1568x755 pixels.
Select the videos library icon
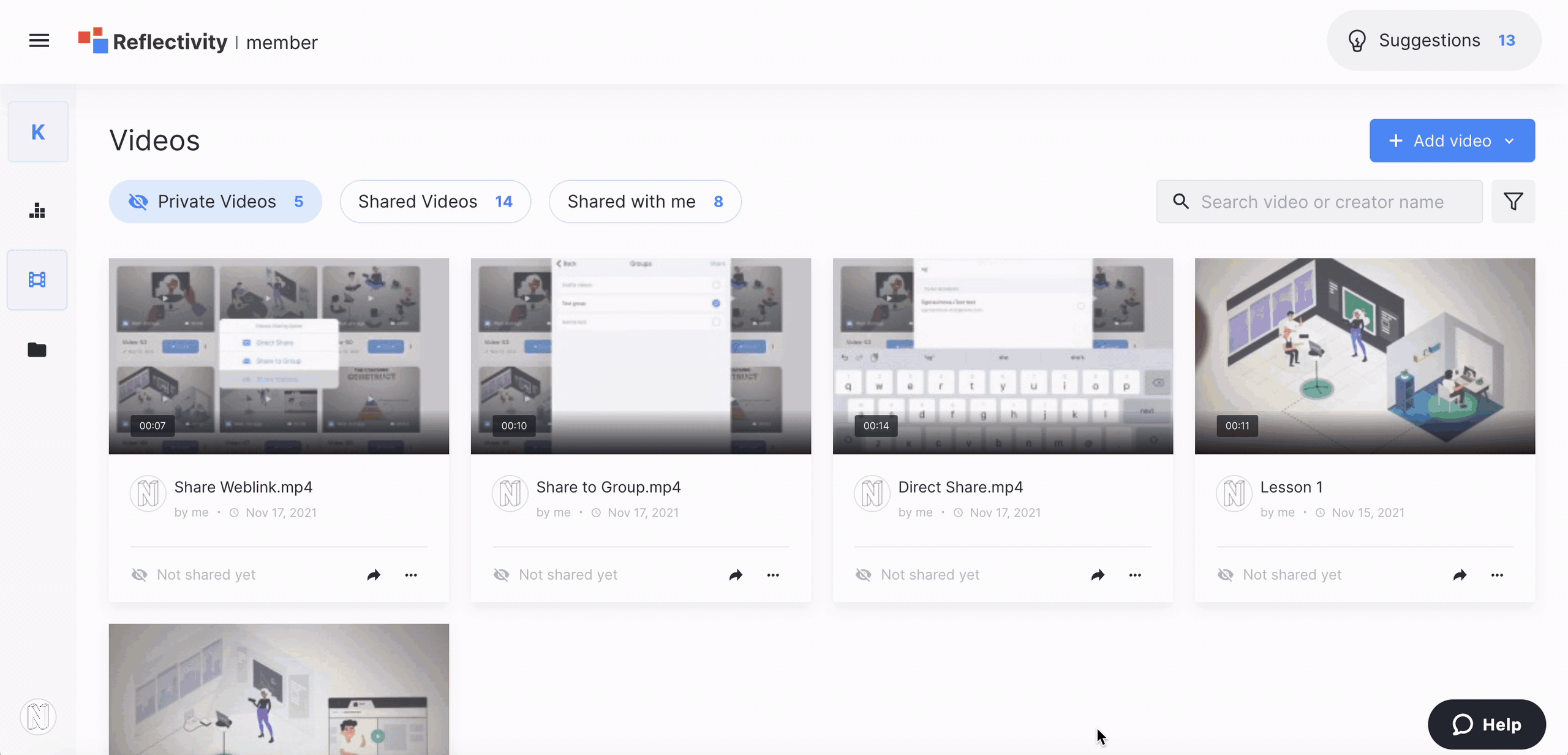[x=37, y=279]
